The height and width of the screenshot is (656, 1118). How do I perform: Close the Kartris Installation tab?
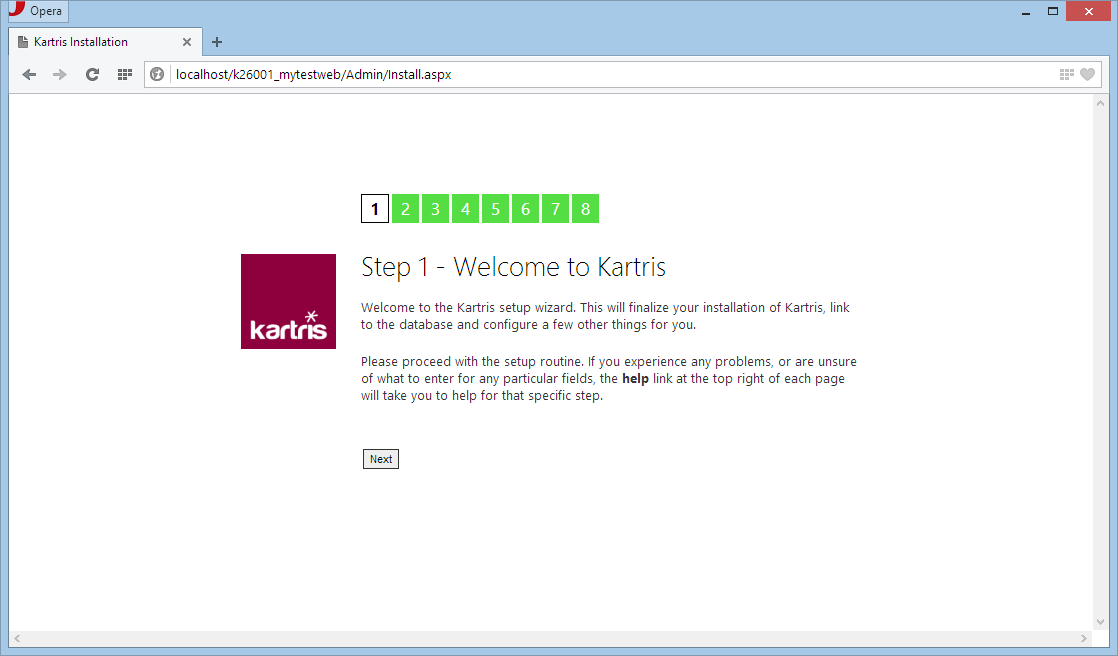pyautogui.click(x=187, y=42)
